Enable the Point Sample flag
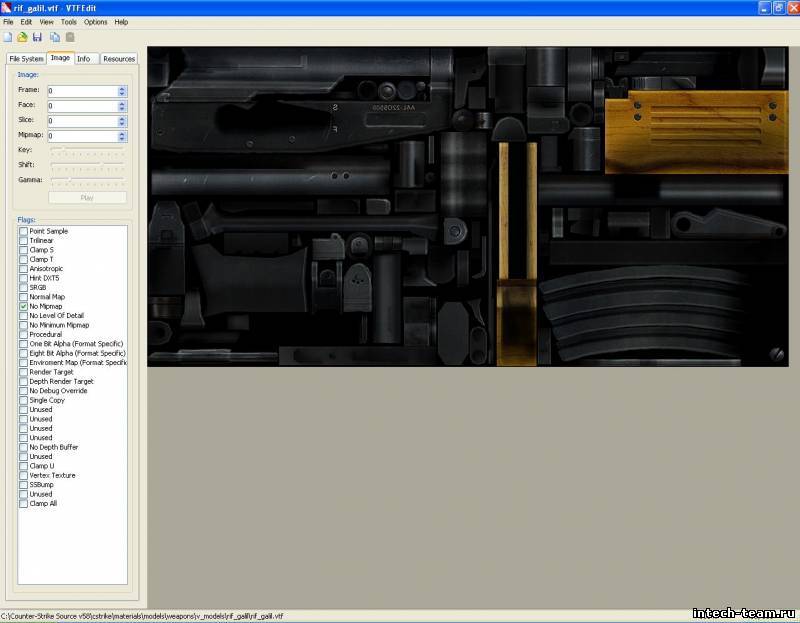 (x=23, y=231)
